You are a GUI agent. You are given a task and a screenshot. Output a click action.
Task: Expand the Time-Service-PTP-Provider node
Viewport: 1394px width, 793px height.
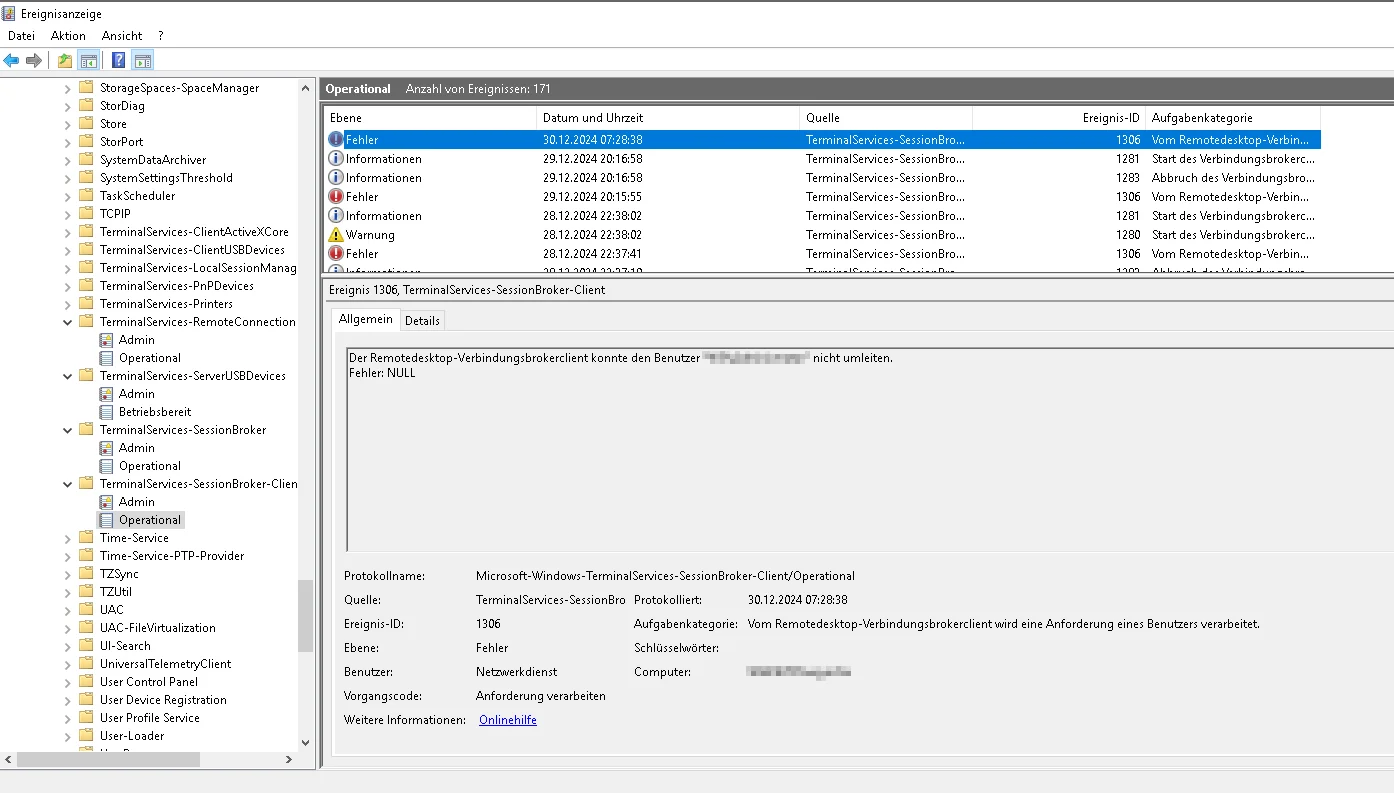68,556
